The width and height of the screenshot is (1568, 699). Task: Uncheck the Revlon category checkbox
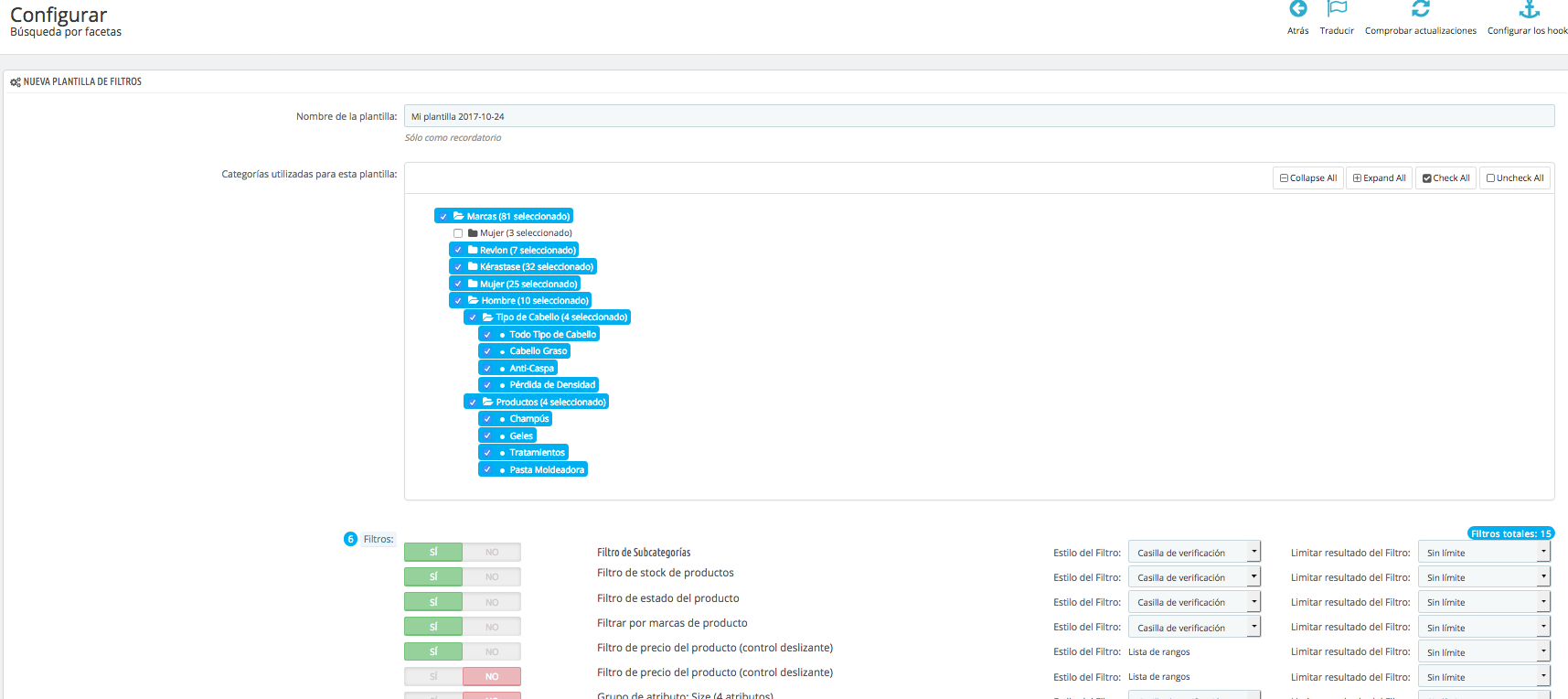[458, 250]
